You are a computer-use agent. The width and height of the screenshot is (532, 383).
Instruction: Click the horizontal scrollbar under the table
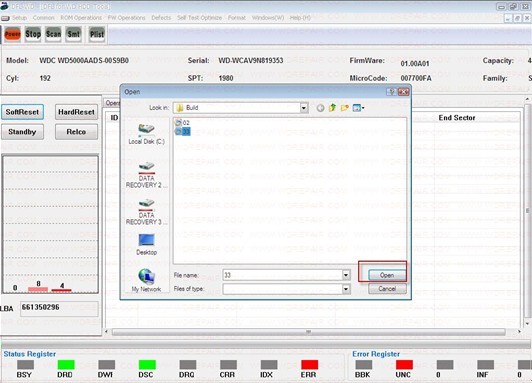click(309, 331)
